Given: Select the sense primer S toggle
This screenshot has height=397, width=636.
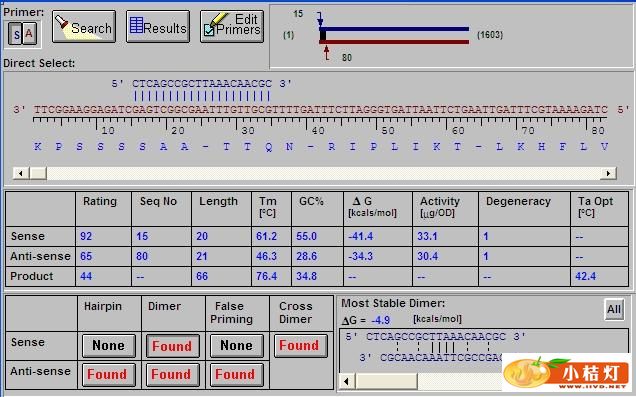Looking at the screenshot, I should pyautogui.click(x=16, y=34).
